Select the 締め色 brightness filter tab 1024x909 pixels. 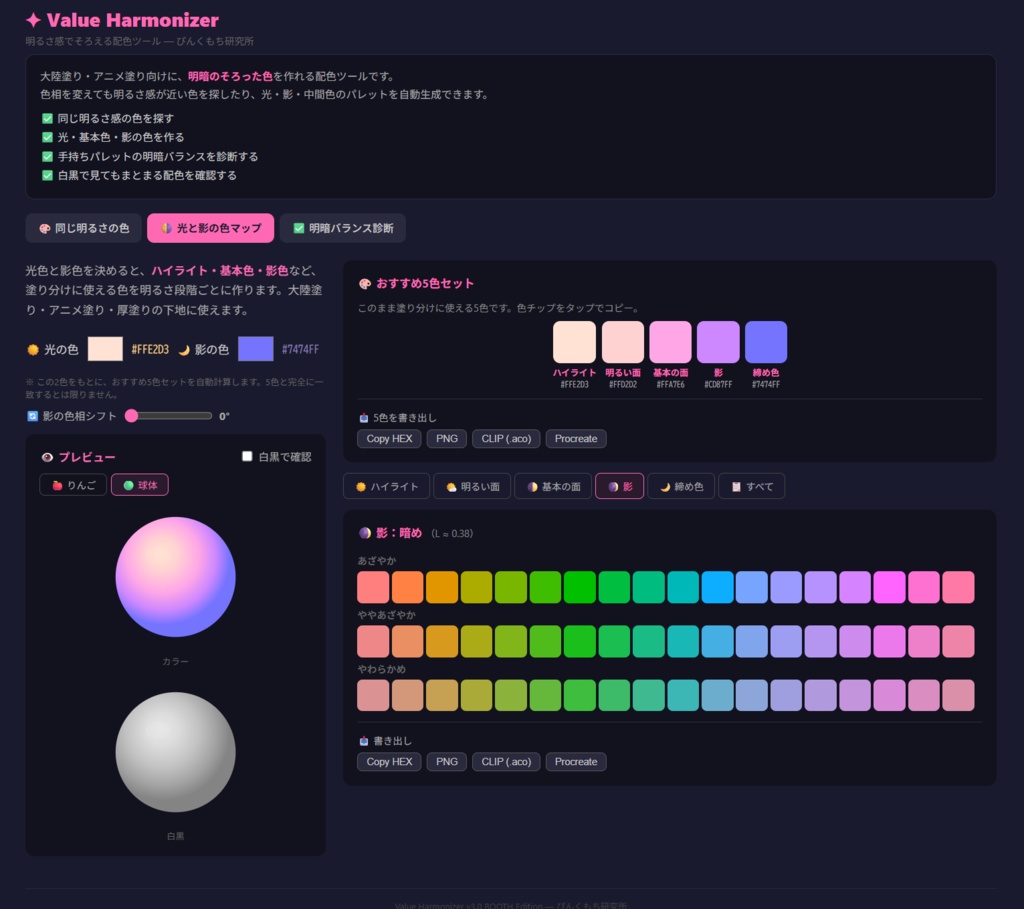[x=681, y=486]
